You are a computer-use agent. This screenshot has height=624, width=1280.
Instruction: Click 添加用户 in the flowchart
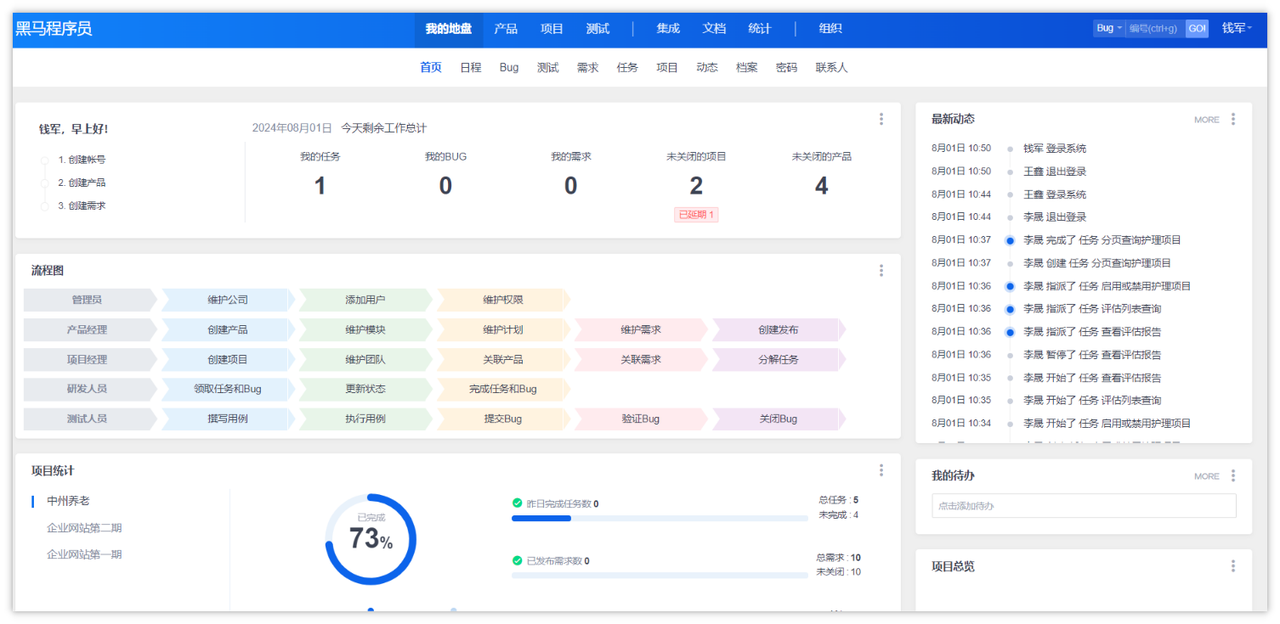pyautogui.click(x=365, y=300)
